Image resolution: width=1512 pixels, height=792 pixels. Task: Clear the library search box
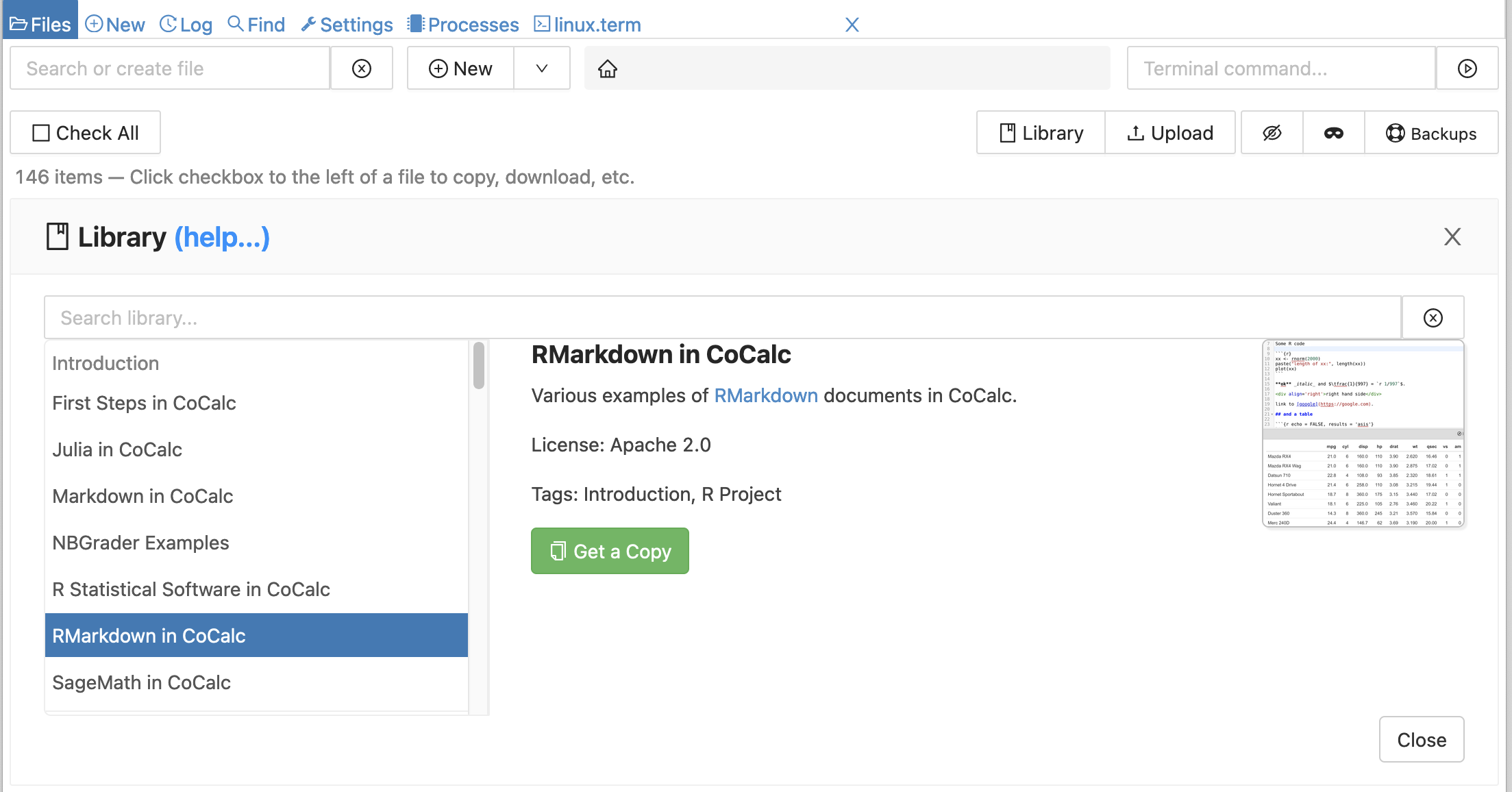1433,318
